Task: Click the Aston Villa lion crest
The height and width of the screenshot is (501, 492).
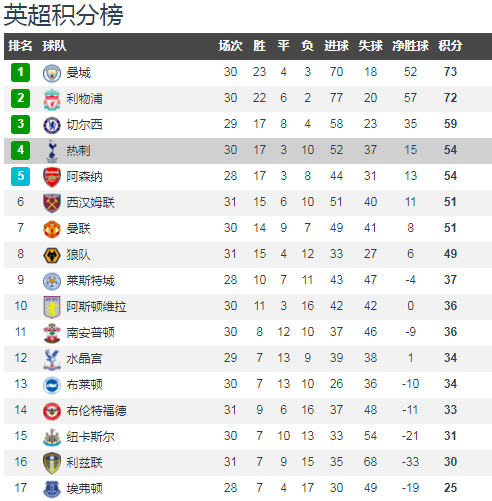Action: click(52, 307)
